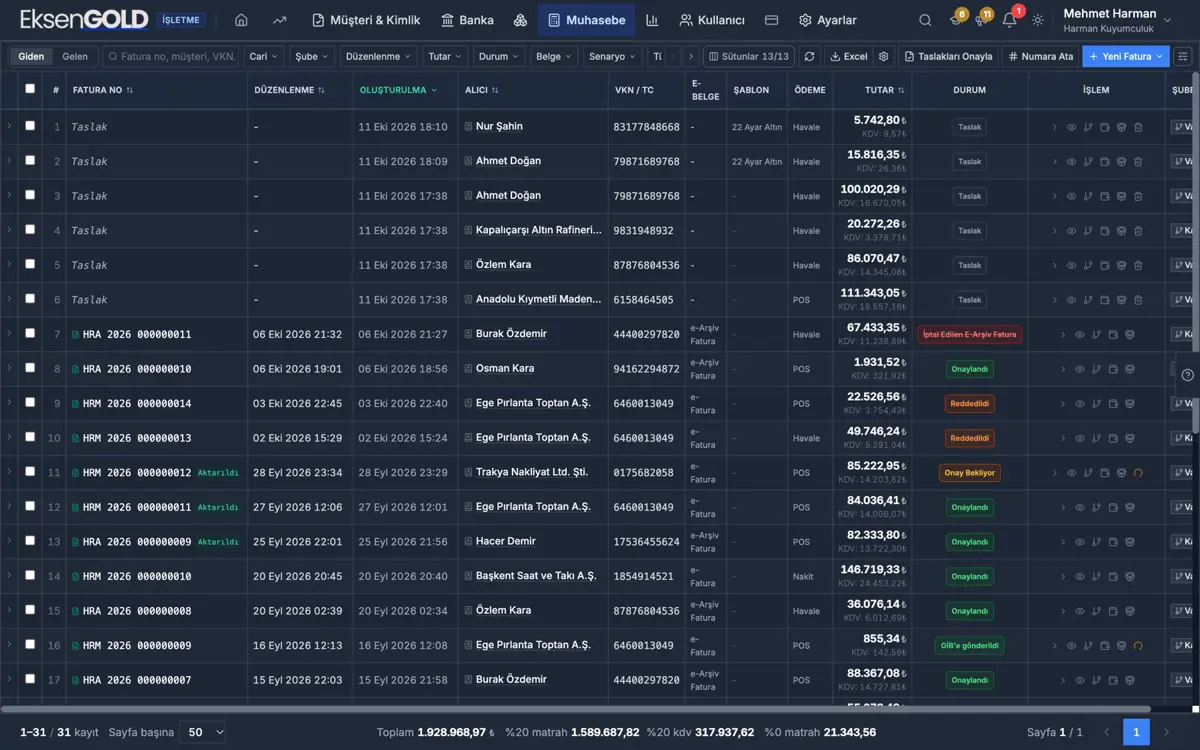
Task: Click the horizontal scrollbar under the table
Action: click(575, 709)
